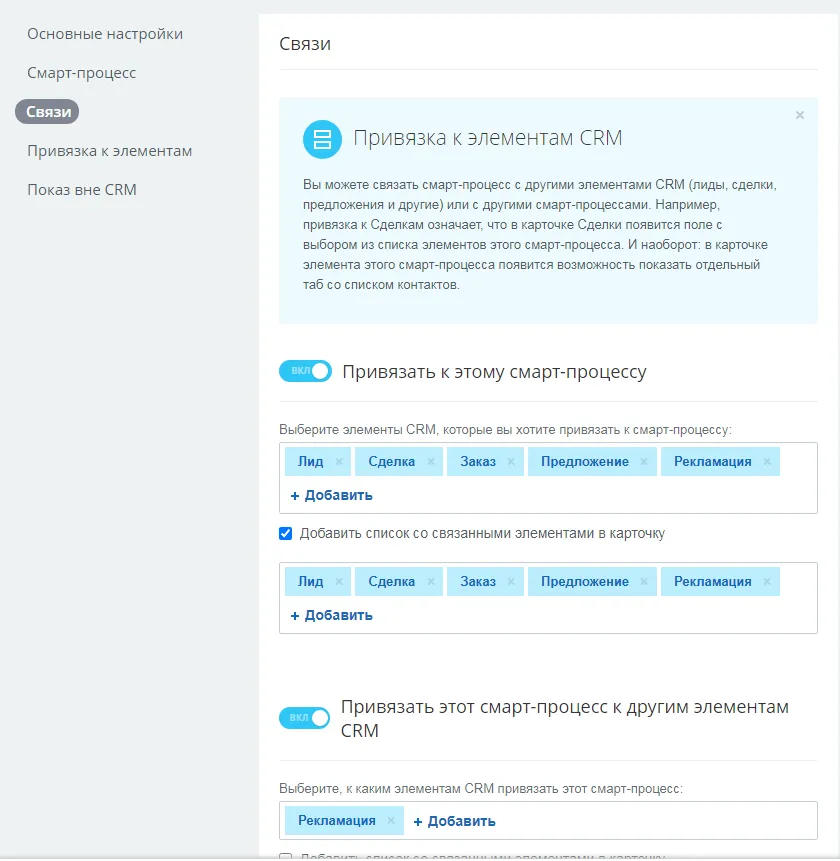Dismiss the "Привязка к элементам CRM" info banner
Image resolution: width=840 pixels, height=861 pixels.
tap(800, 115)
